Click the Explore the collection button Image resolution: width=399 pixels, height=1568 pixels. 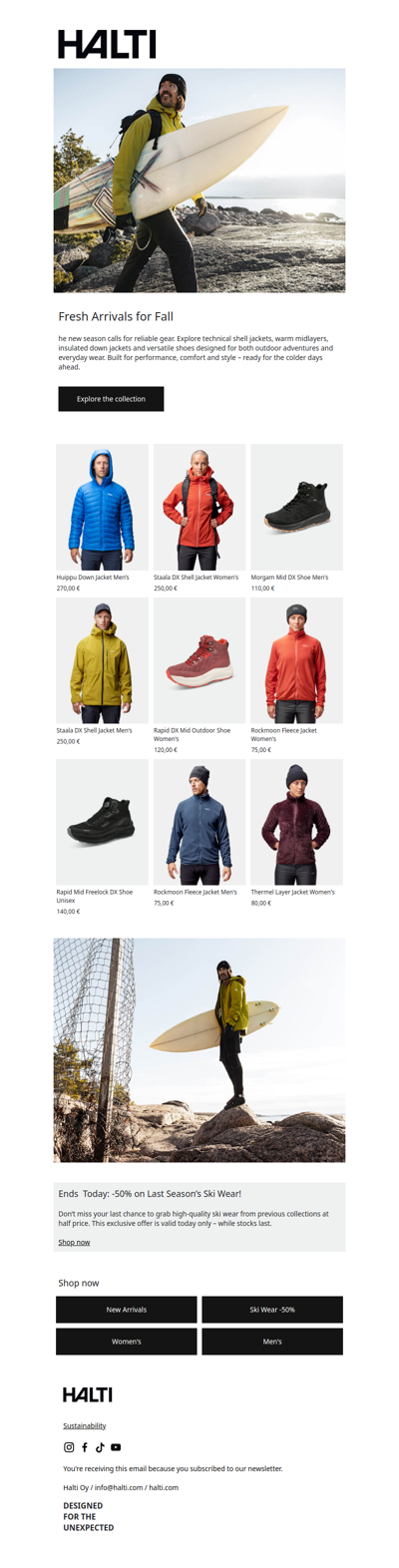[x=111, y=399]
